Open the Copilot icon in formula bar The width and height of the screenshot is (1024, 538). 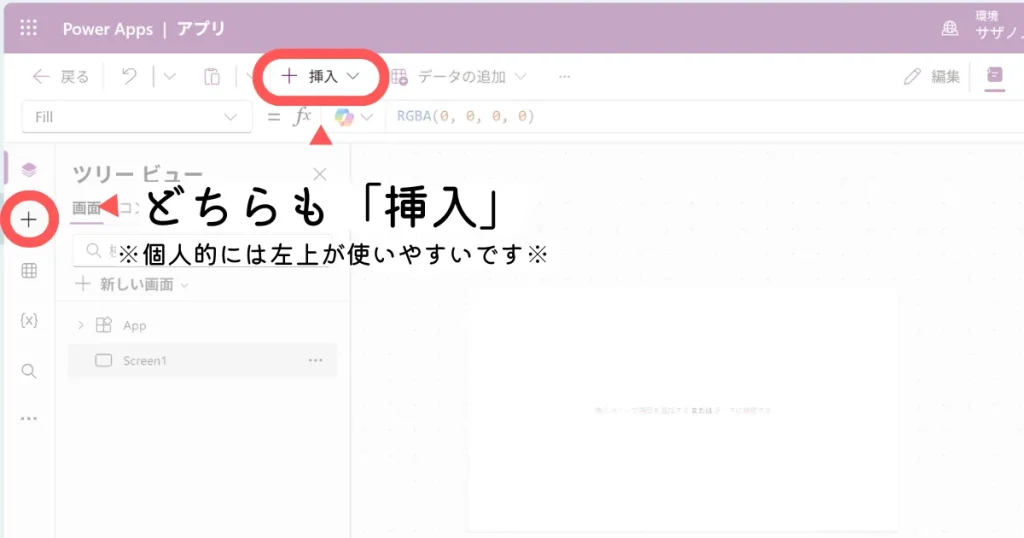(345, 117)
